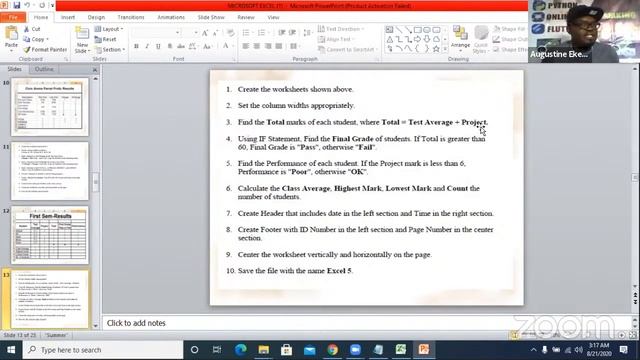Open the File tab

(x=13, y=18)
